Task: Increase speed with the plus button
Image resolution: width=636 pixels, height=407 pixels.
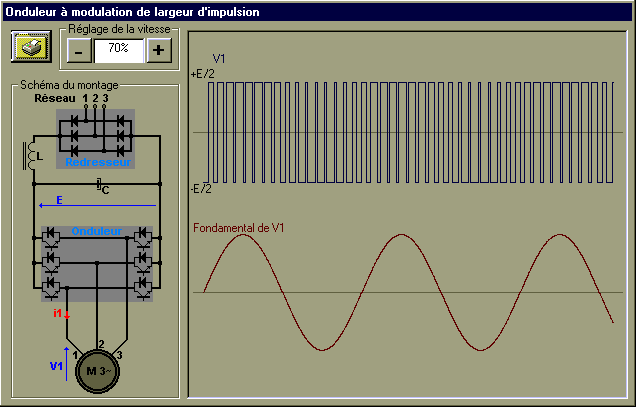Action: coord(159,50)
